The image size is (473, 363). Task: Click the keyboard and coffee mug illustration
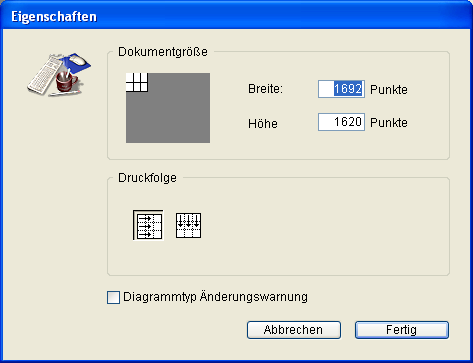tap(59, 74)
